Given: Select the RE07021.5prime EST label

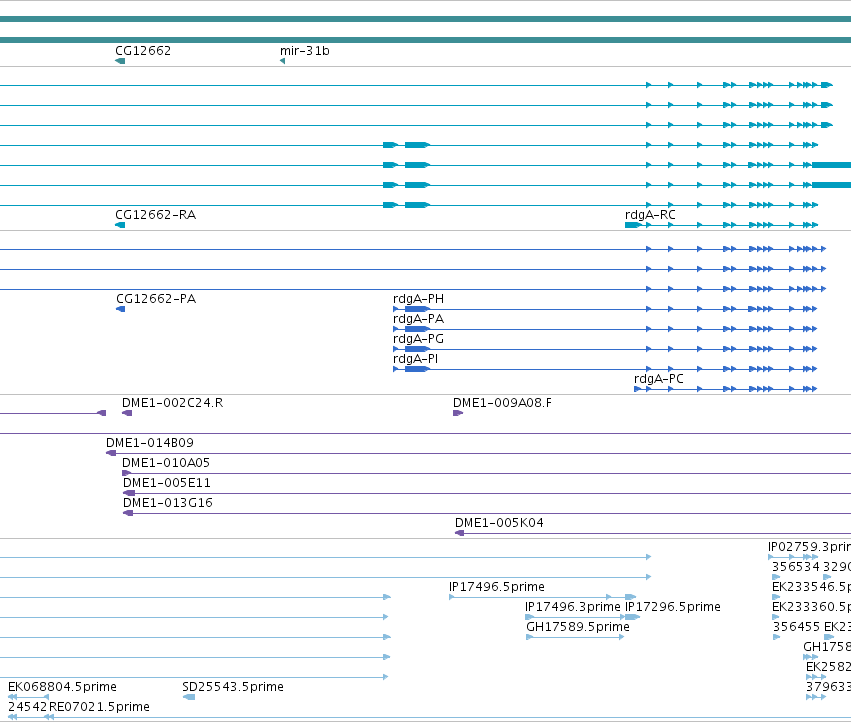Looking at the screenshot, I should point(99,707).
